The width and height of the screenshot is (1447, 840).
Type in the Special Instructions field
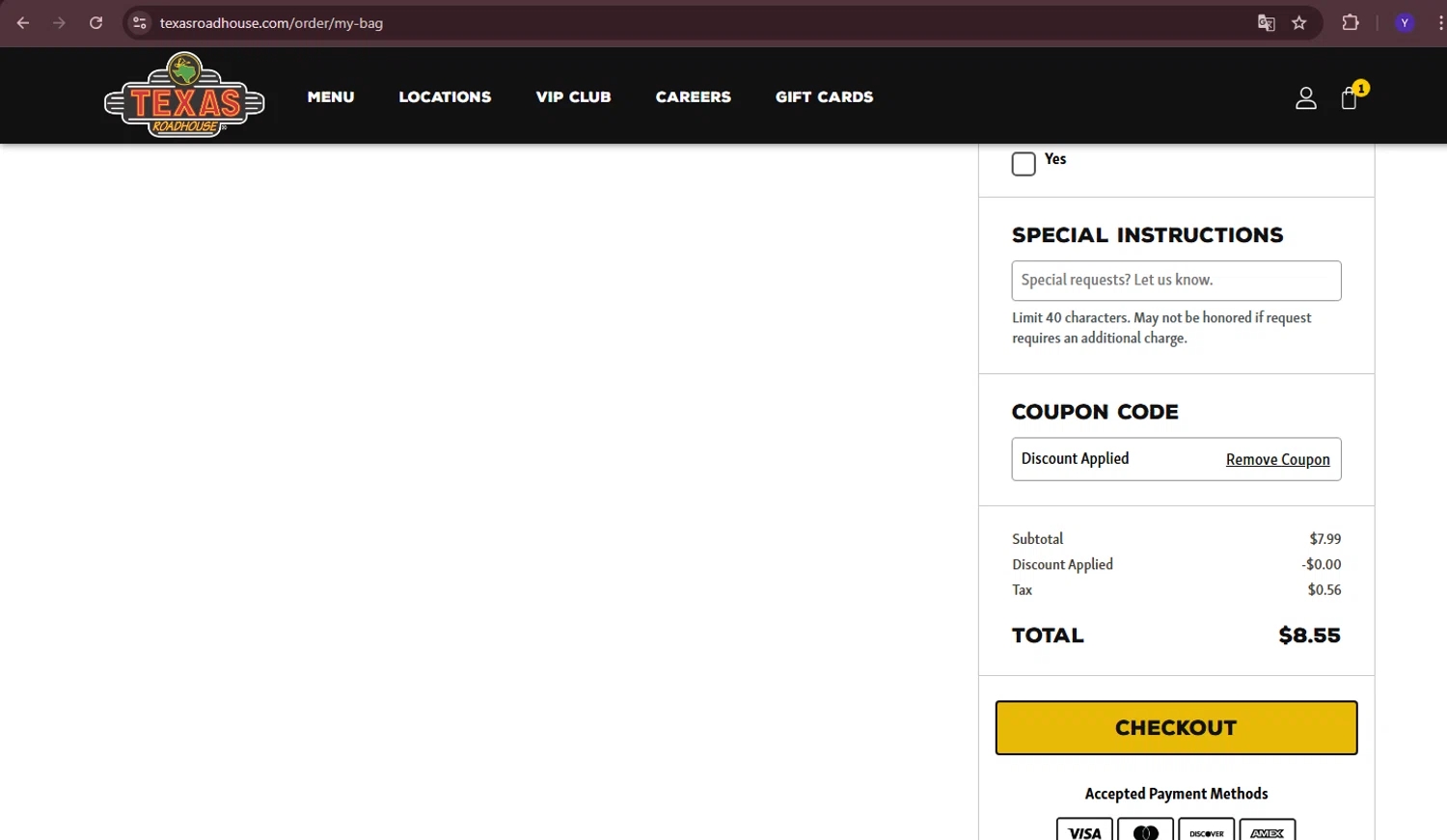[x=1175, y=280]
